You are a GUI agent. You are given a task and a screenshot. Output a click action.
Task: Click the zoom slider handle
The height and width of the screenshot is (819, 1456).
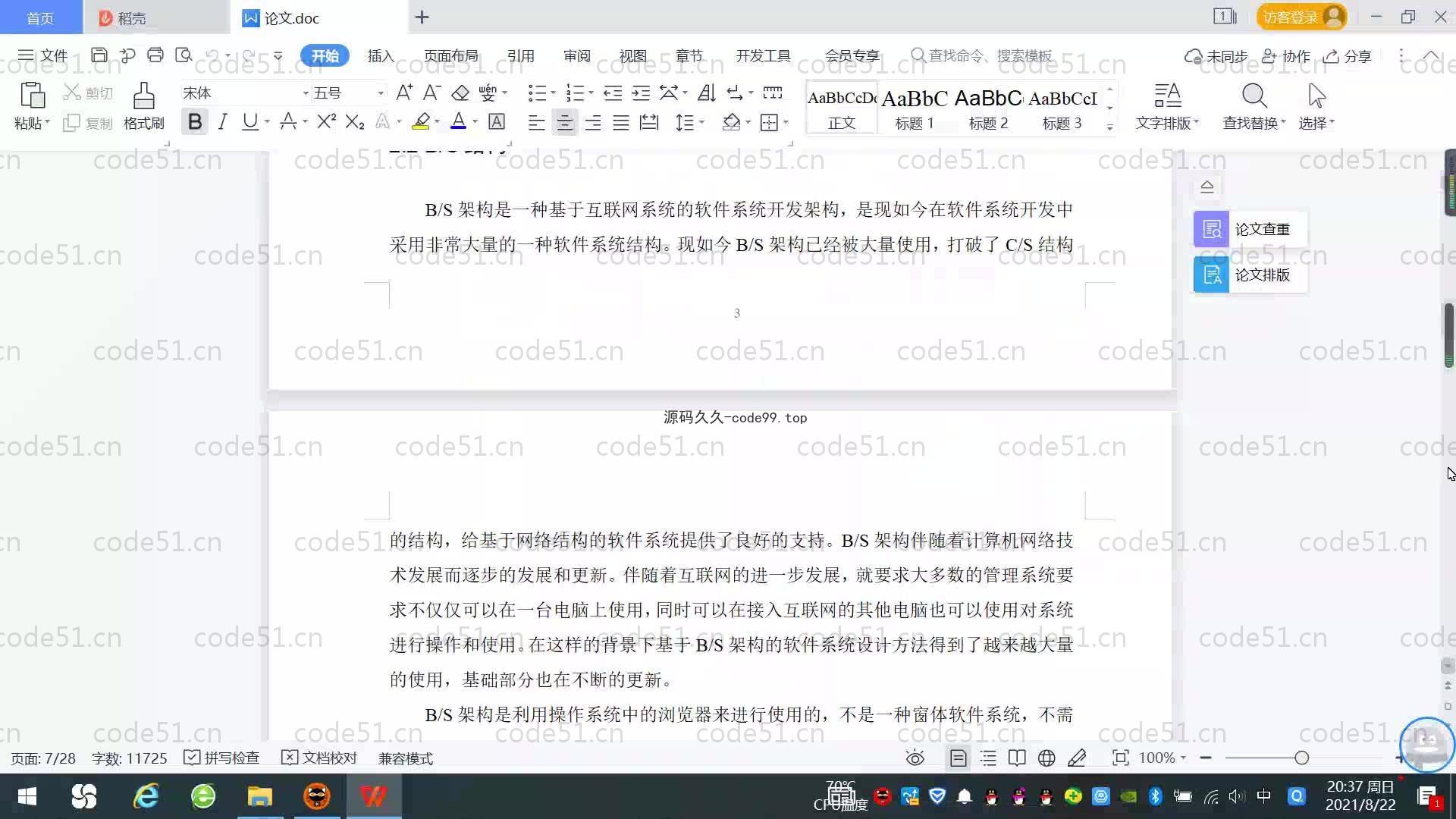[1301, 758]
